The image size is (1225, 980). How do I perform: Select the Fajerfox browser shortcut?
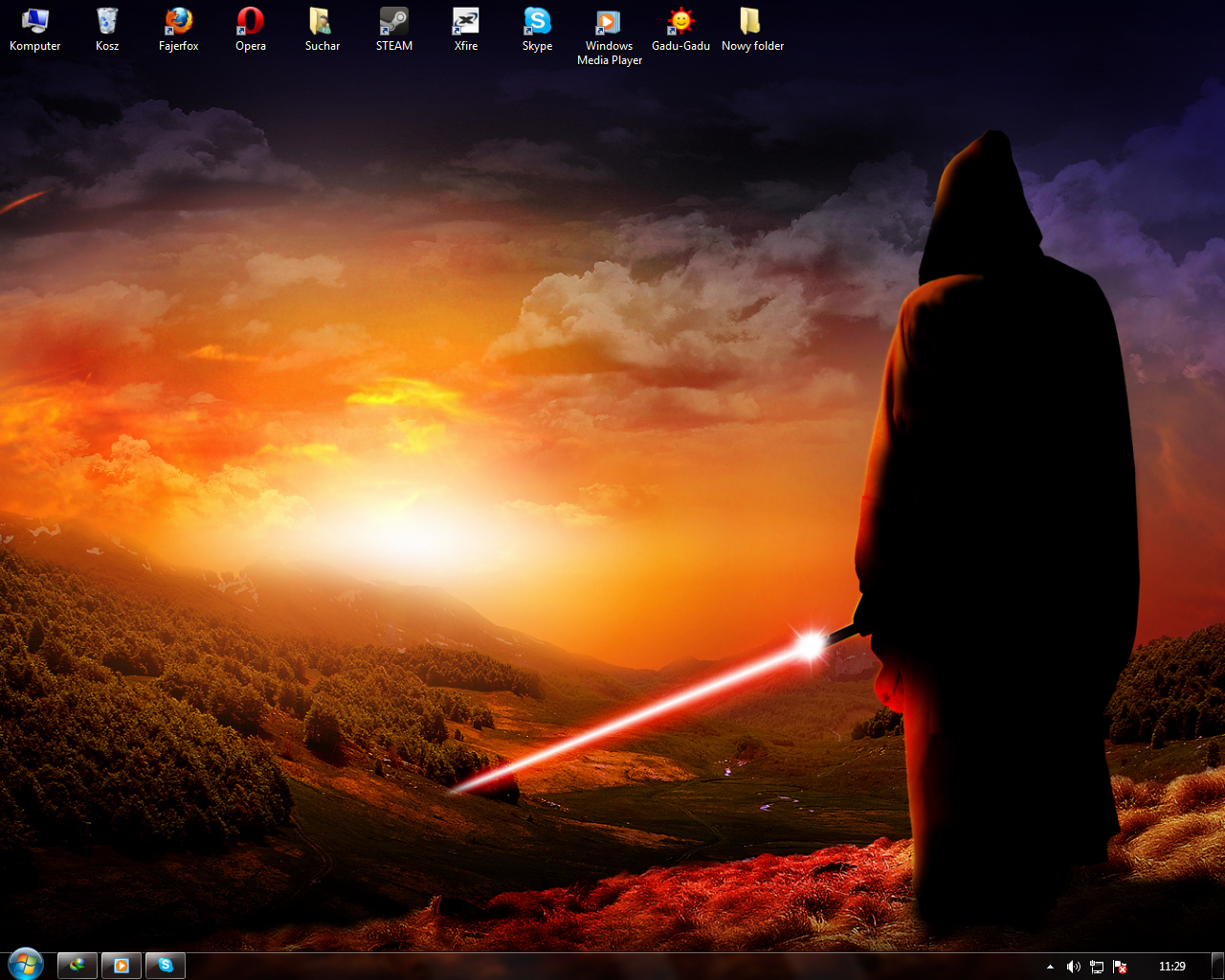[179, 29]
